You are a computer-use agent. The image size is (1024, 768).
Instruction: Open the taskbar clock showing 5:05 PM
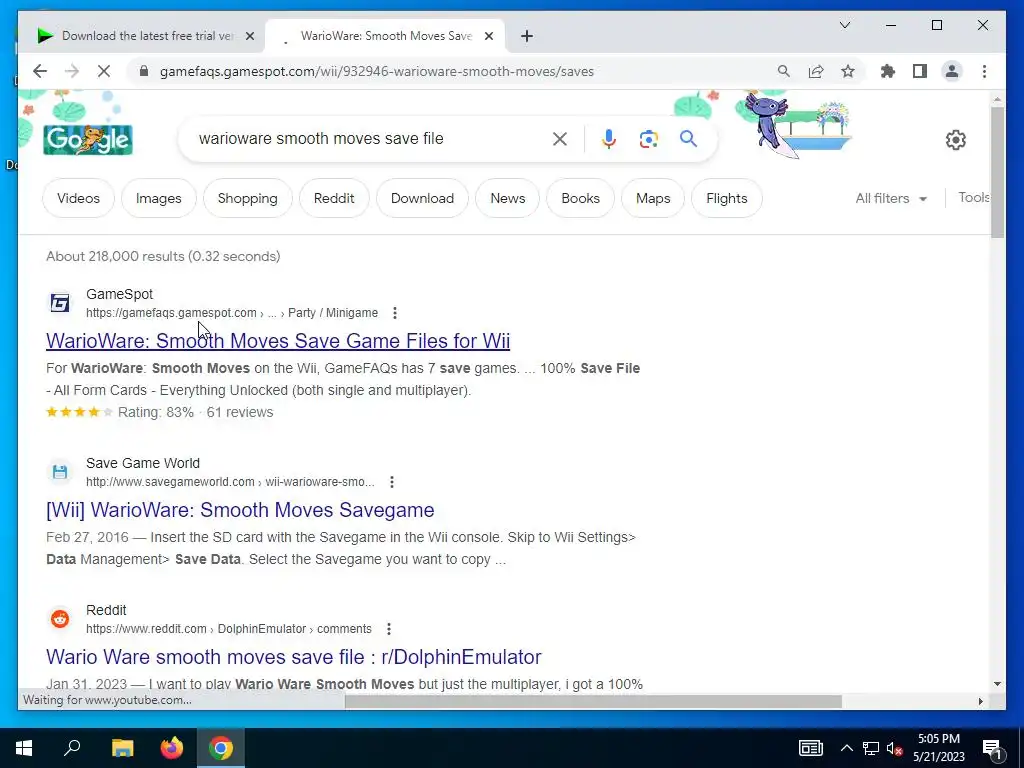tap(938, 748)
